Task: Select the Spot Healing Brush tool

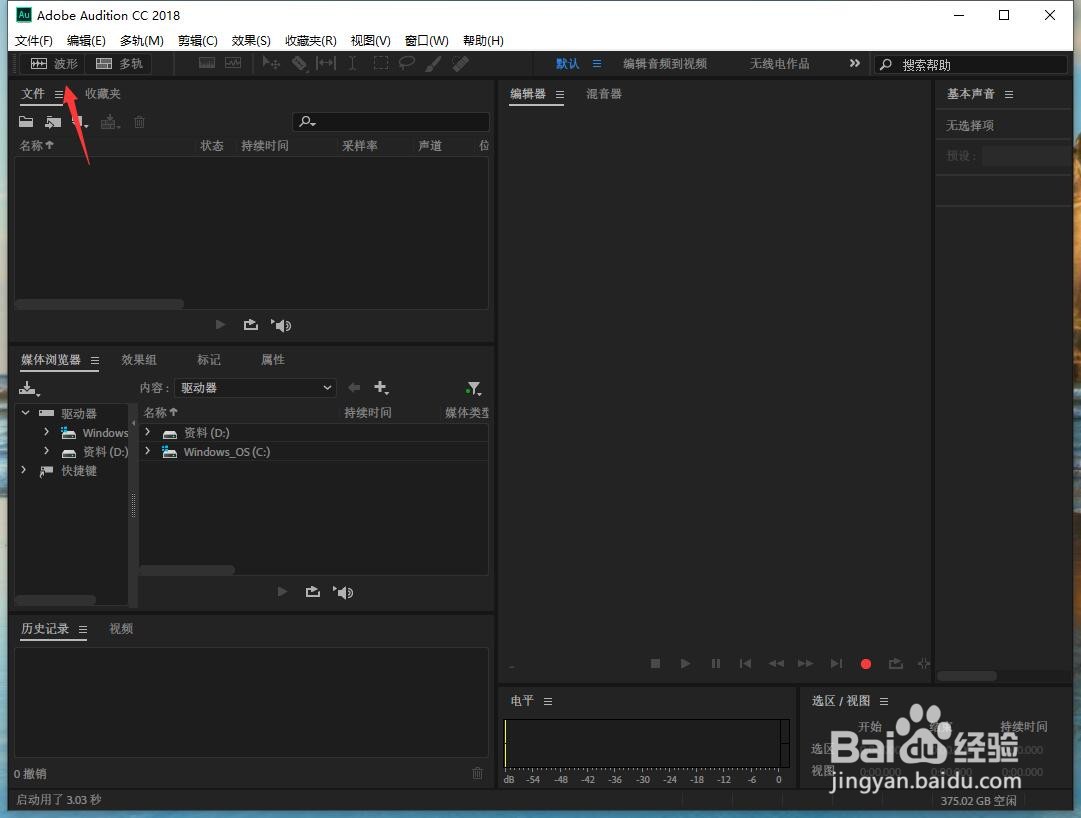Action: coord(460,63)
